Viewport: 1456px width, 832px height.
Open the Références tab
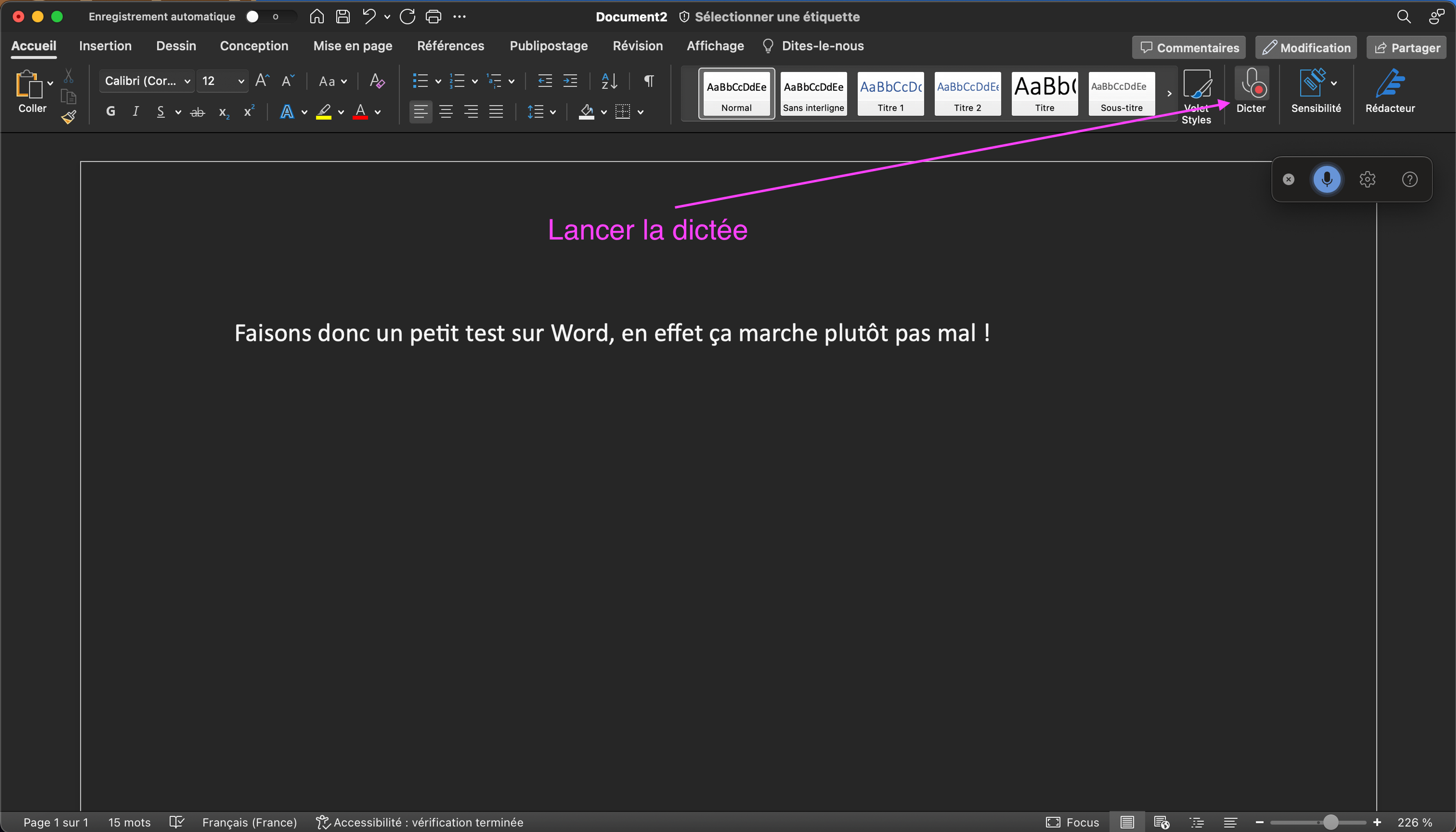[450, 46]
